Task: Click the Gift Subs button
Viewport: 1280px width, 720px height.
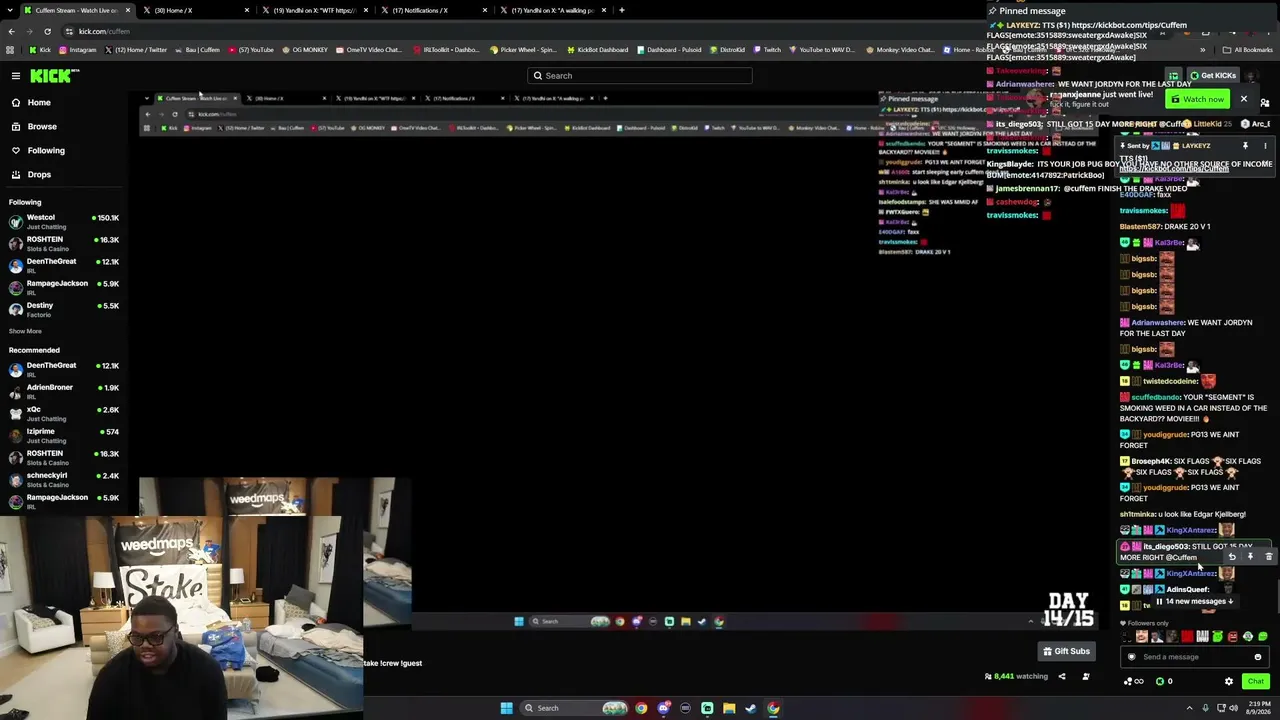Action: click(x=1066, y=651)
